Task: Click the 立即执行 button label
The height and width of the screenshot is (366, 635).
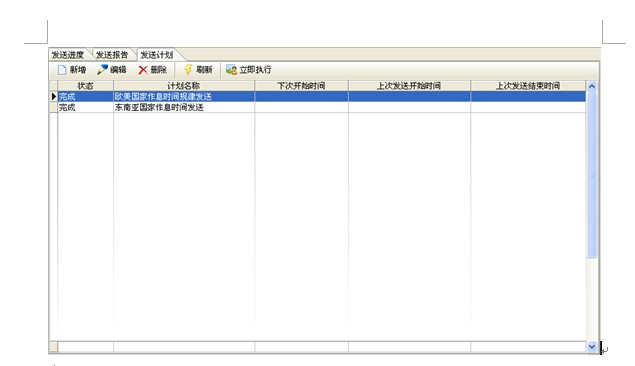Action: click(255, 70)
